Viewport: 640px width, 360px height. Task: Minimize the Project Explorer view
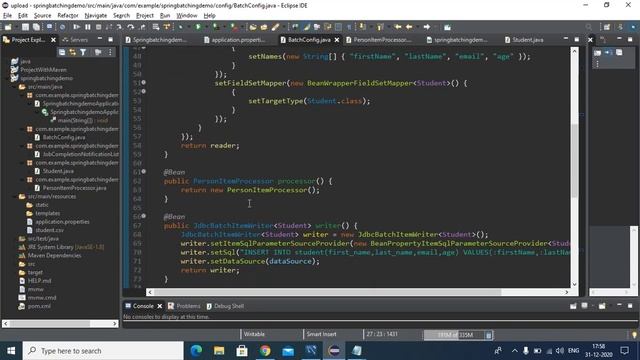coord(100,39)
